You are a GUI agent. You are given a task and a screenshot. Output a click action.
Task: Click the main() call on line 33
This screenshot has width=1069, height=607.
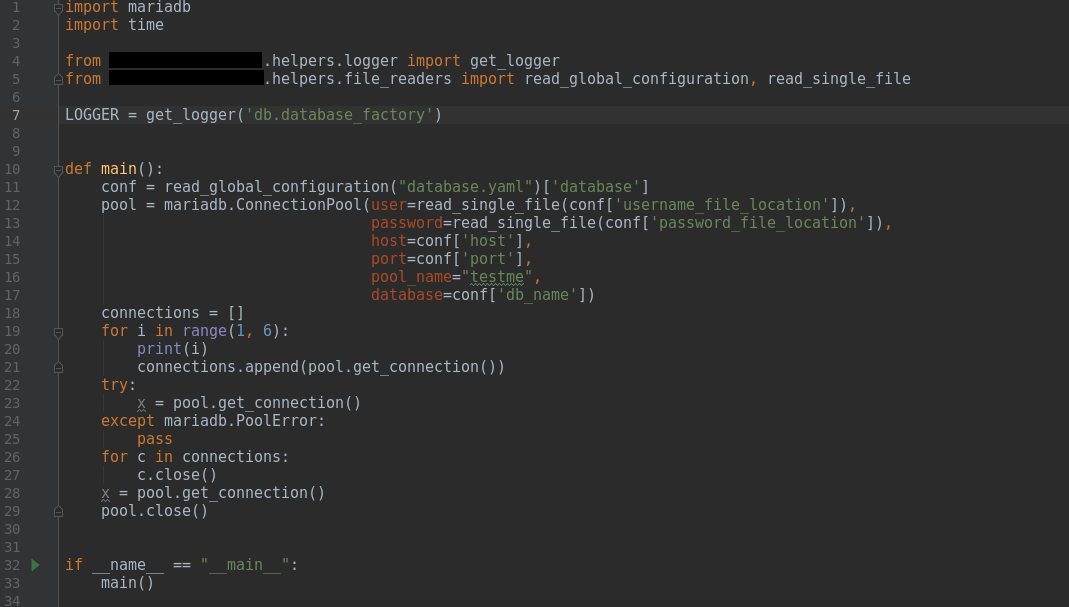pos(127,583)
